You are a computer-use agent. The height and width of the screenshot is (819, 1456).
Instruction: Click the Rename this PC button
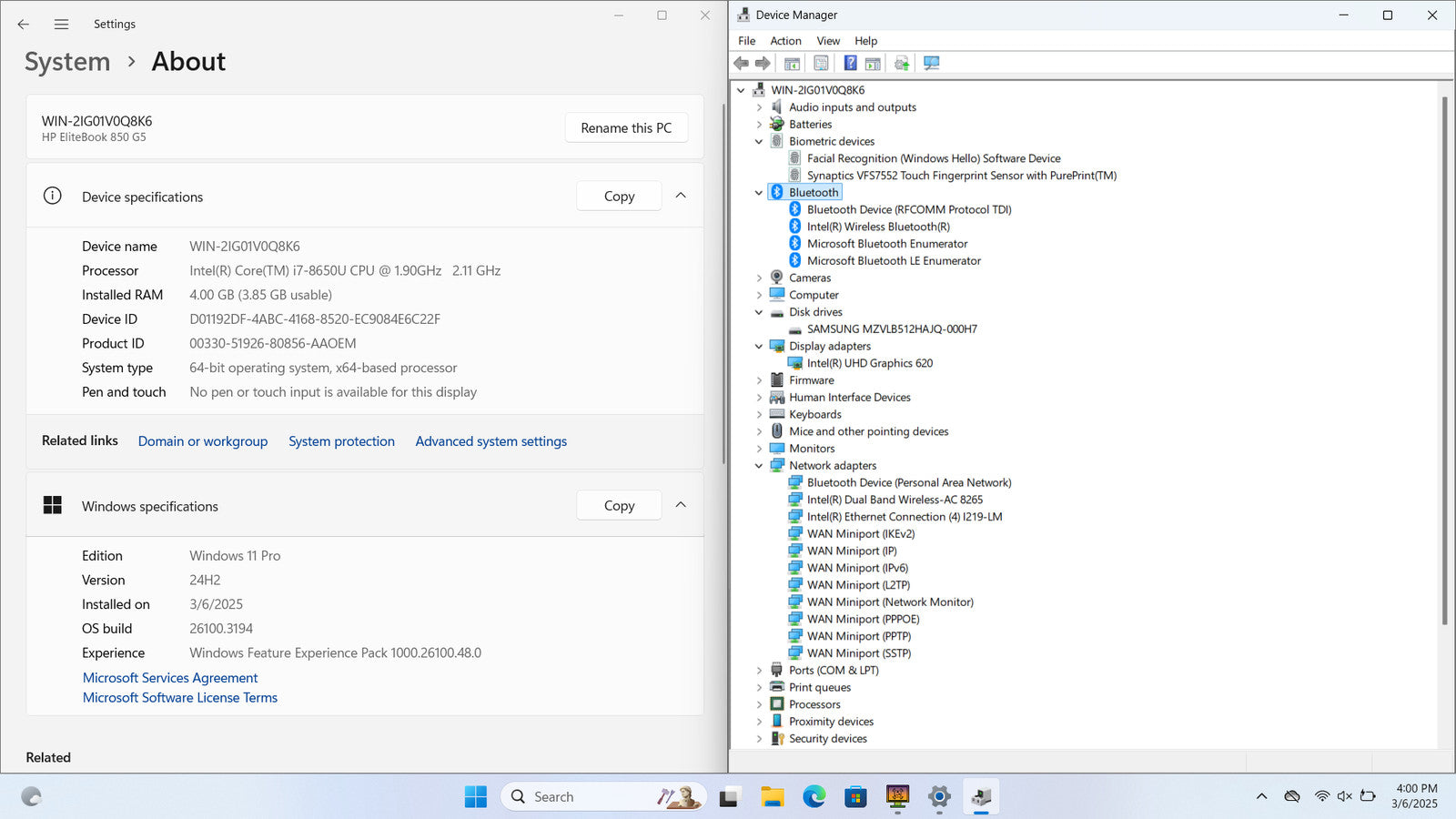[x=626, y=128]
